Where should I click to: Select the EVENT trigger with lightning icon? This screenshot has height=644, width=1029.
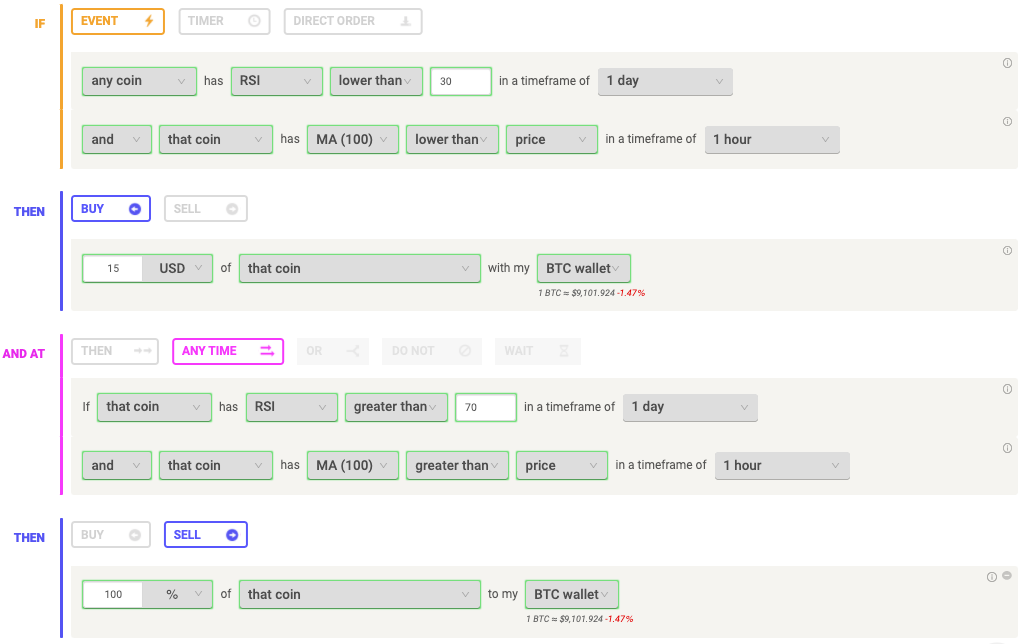pos(117,21)
